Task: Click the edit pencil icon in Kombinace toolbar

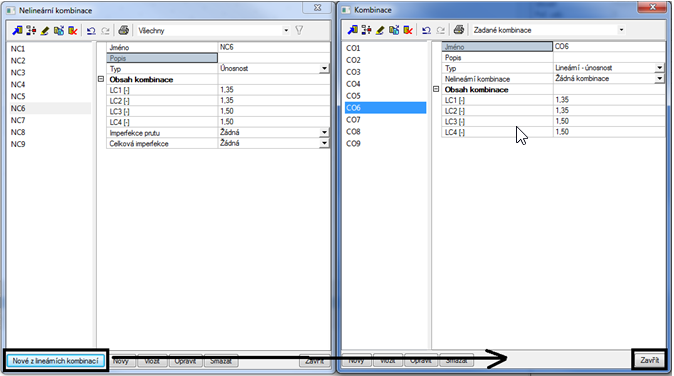Action: point(380,30)
